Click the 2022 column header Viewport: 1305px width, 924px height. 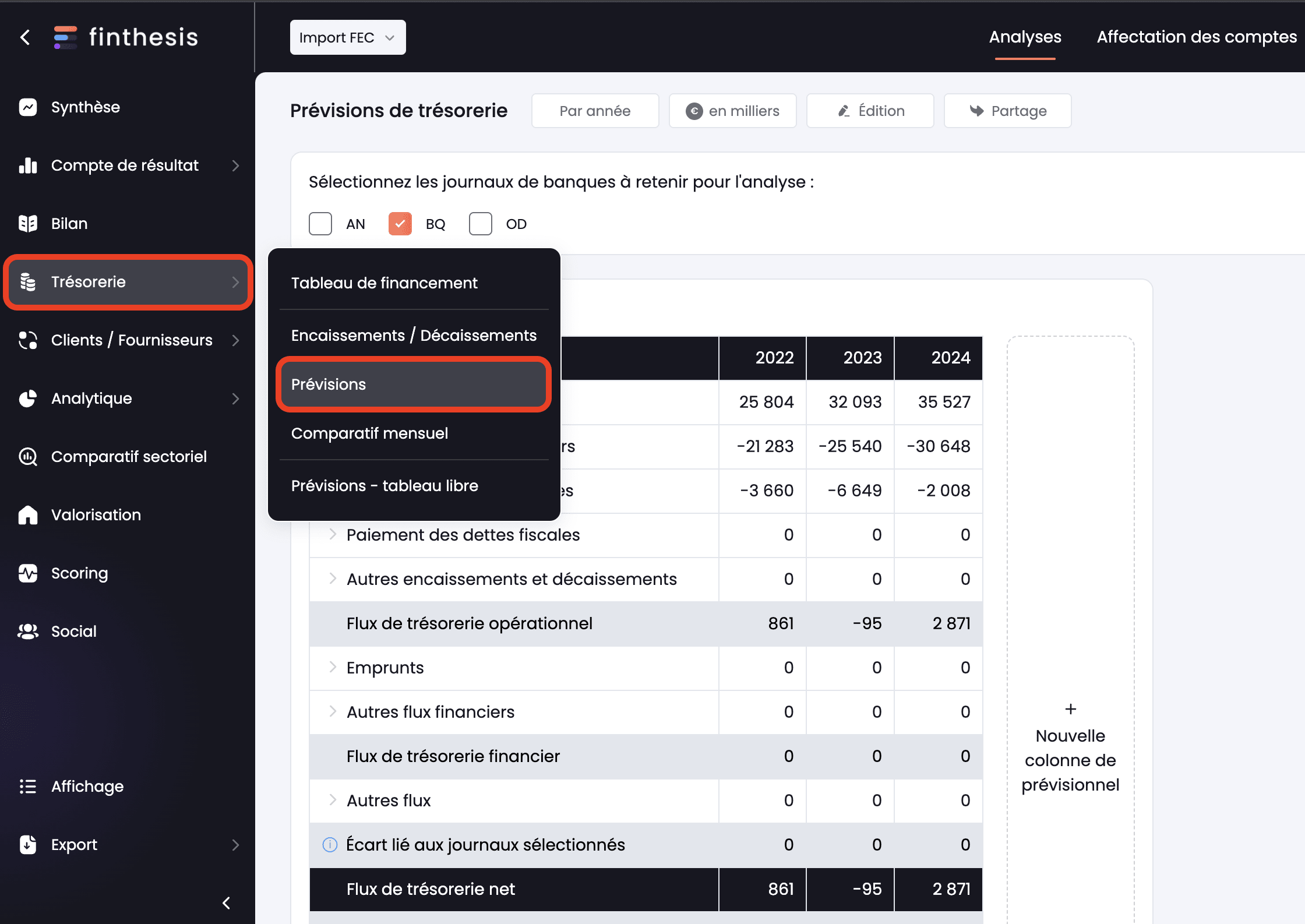(x=763, y=358)
